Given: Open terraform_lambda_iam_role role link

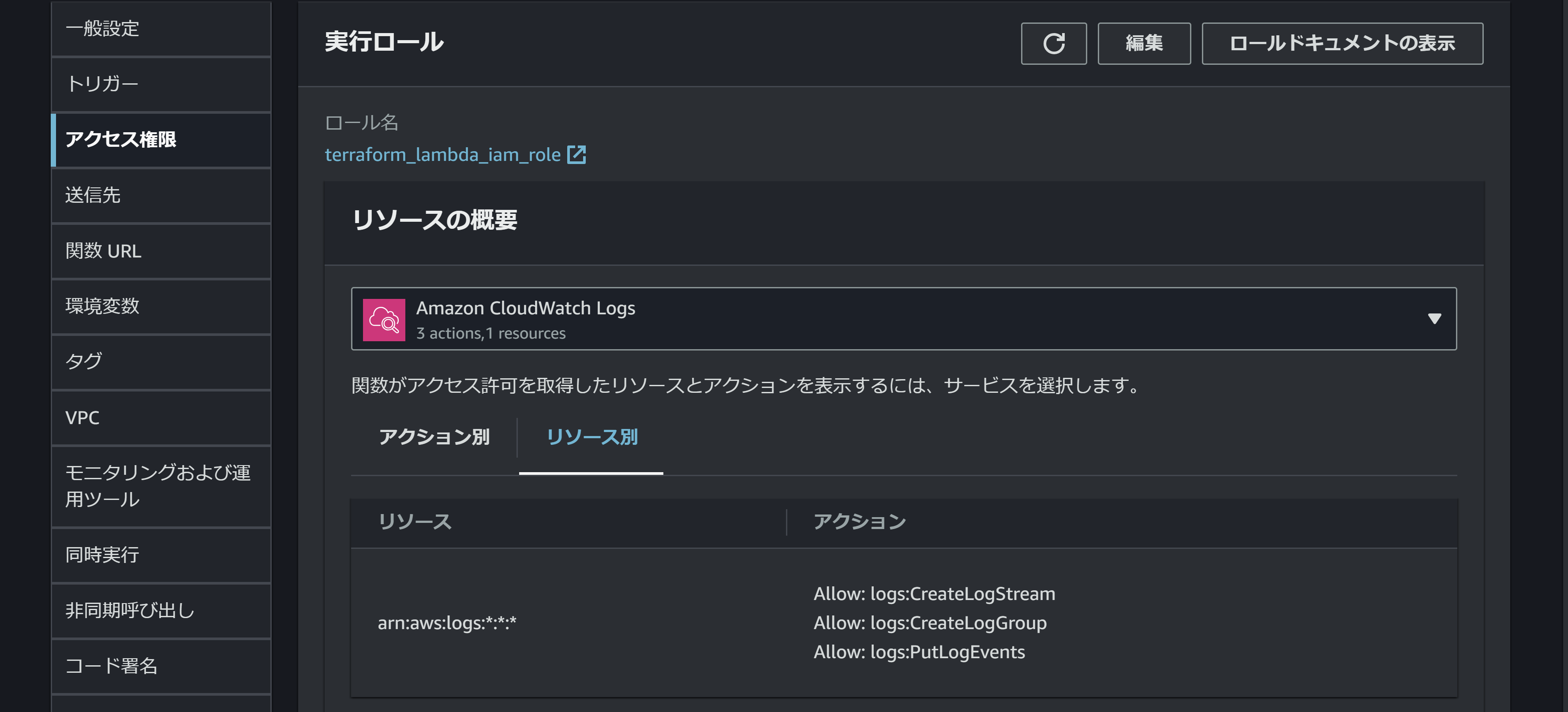Looking at the screenshot, I should coord(442,154).
